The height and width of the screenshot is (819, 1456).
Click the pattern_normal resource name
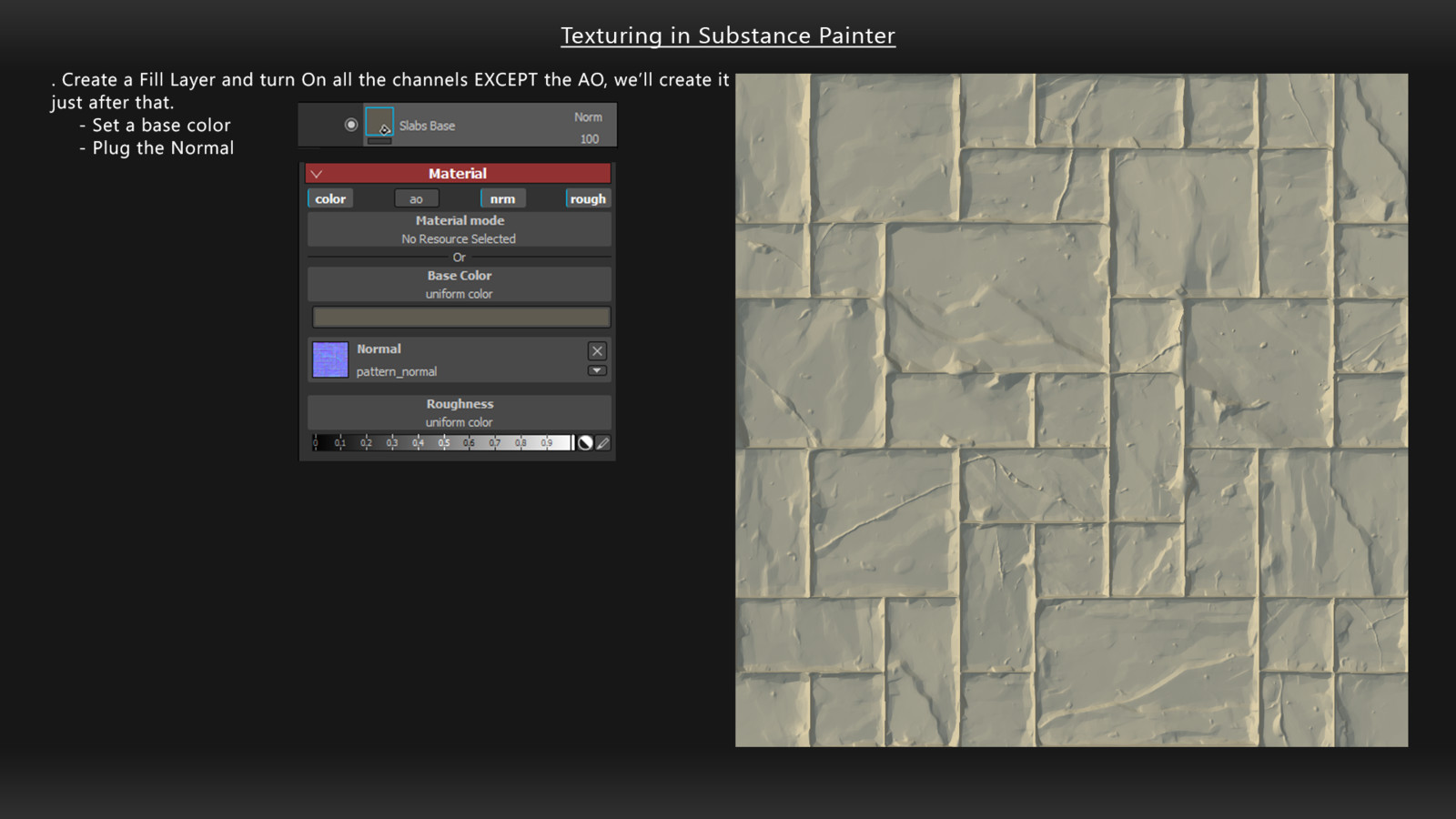click(x=397, y=371)
